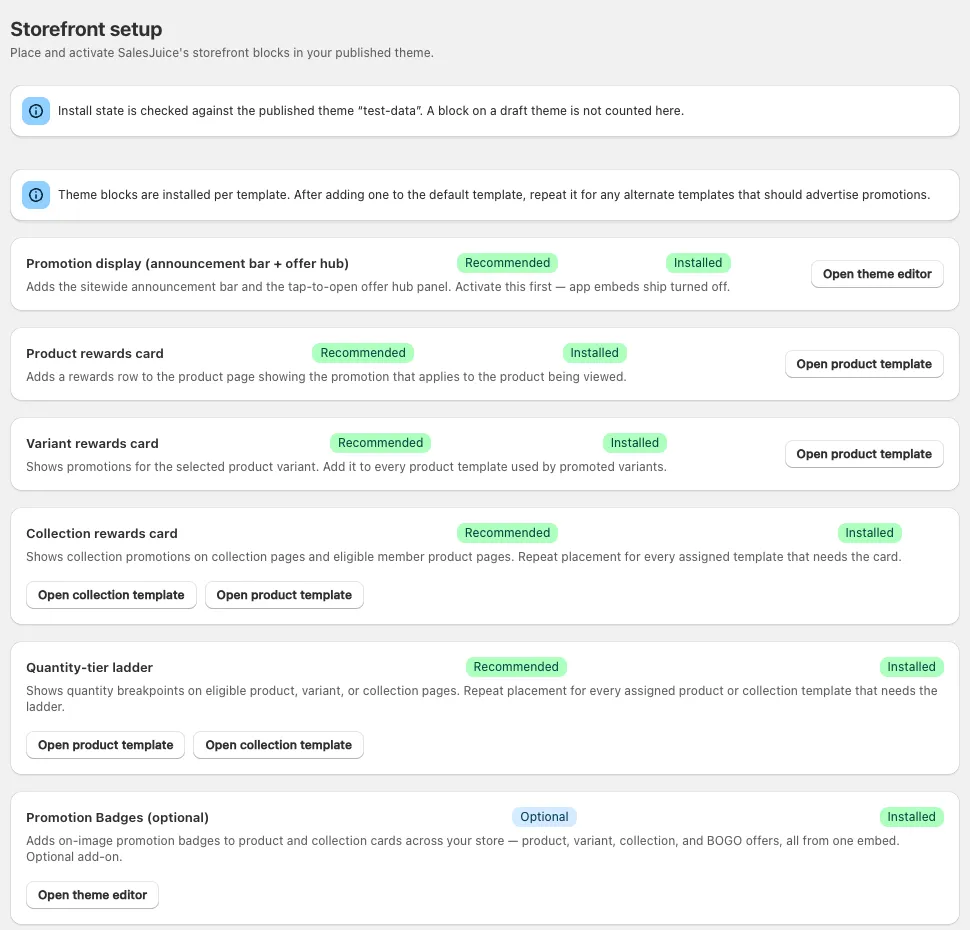
Task: Click the 'Shows quantity breakpoints on eligible product' description
Action: (x=481, y=699)
